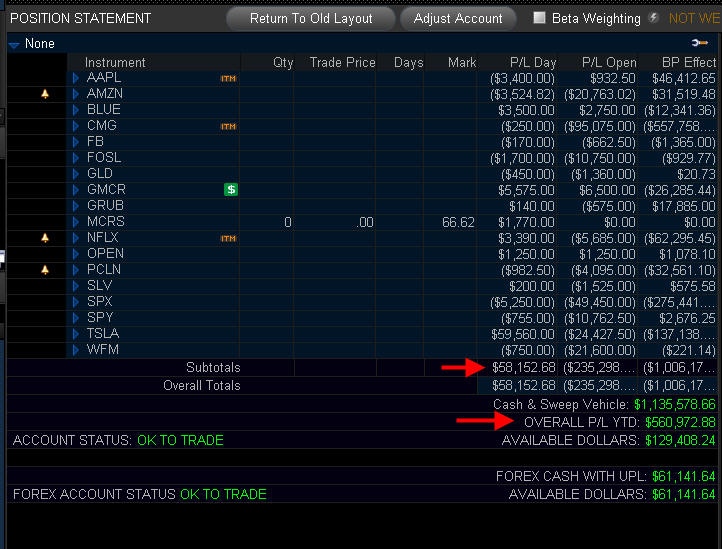Enable the Beta Weighting checkbox
The image size is (722, 549).
pyautogui.click(x=540, y=18)
